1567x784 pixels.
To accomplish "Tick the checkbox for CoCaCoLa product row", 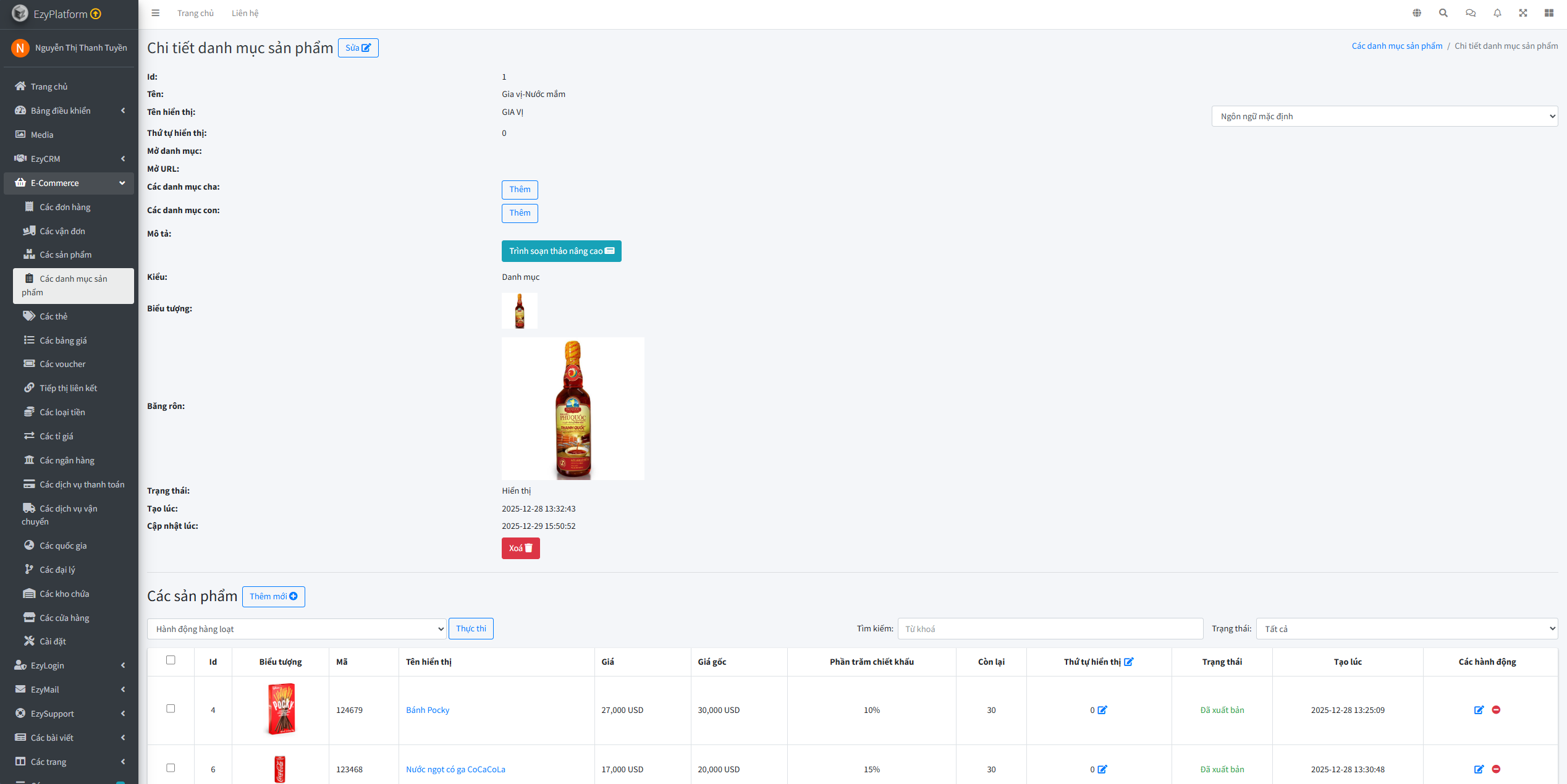I will coord(171,768).
